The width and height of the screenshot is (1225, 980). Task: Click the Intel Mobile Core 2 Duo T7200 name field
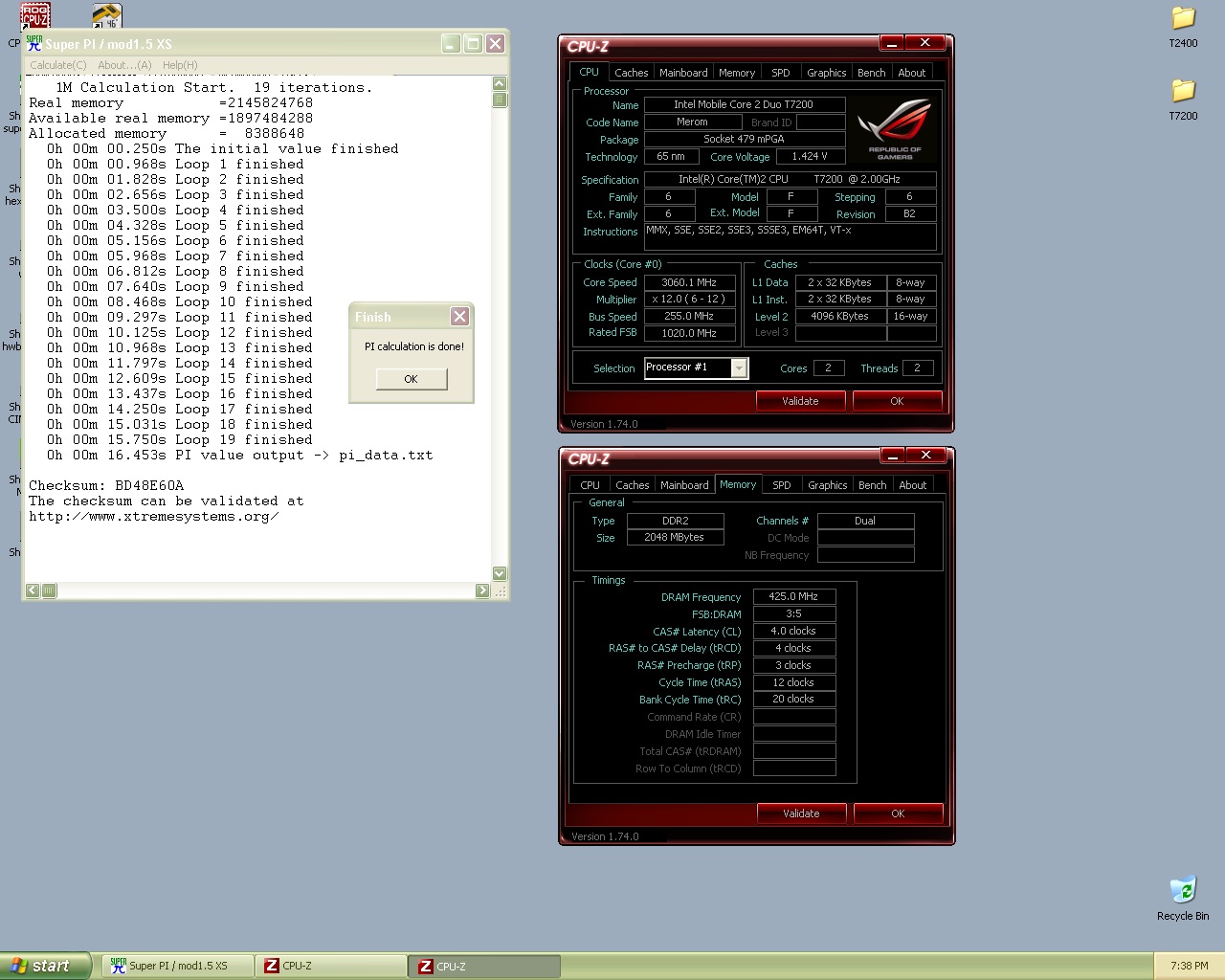(x=744, y=104)
